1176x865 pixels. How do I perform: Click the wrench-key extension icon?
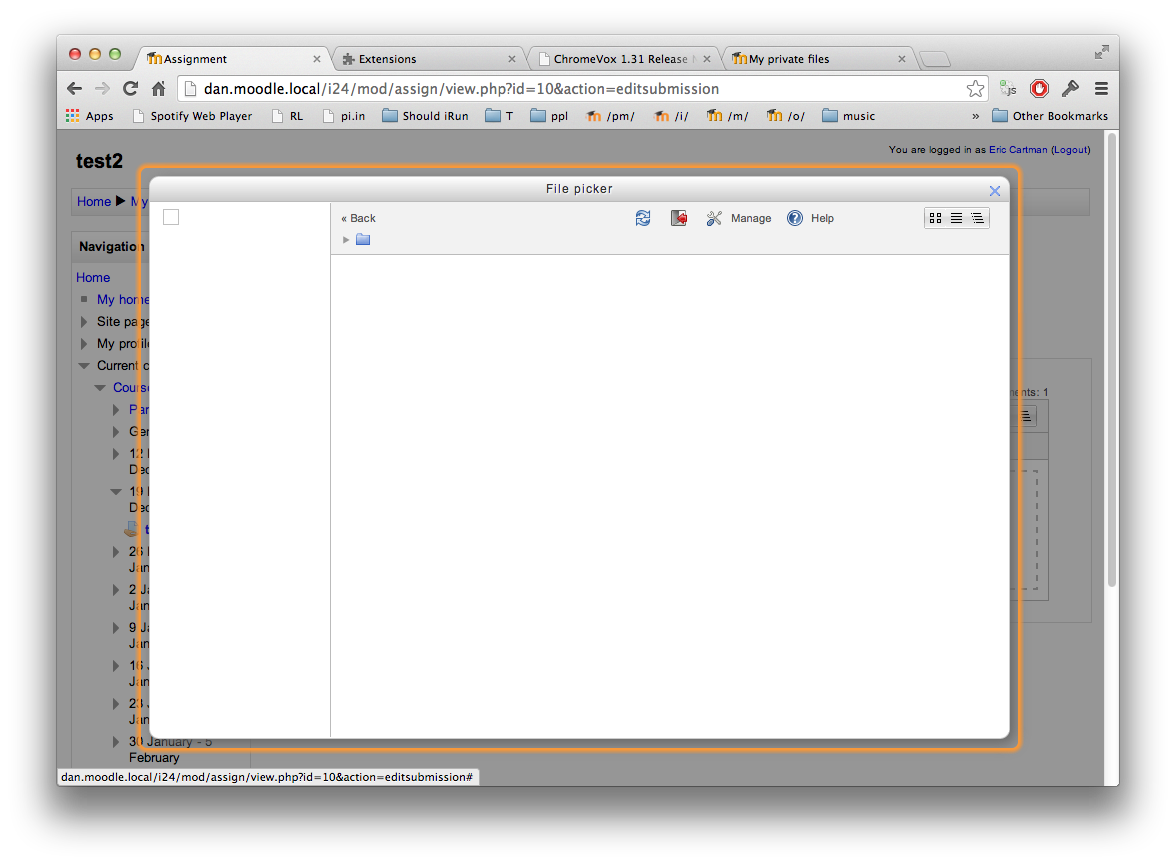[1070, 89]
